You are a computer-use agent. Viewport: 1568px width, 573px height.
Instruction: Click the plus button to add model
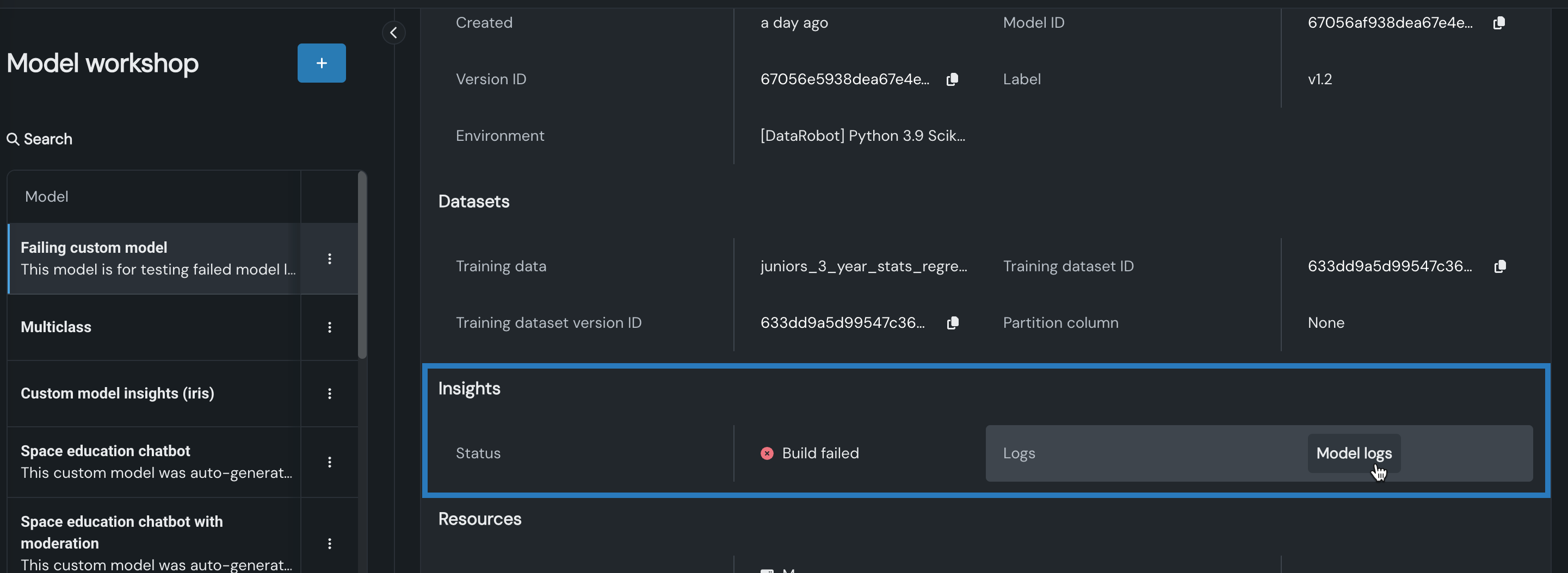point(322,63)
